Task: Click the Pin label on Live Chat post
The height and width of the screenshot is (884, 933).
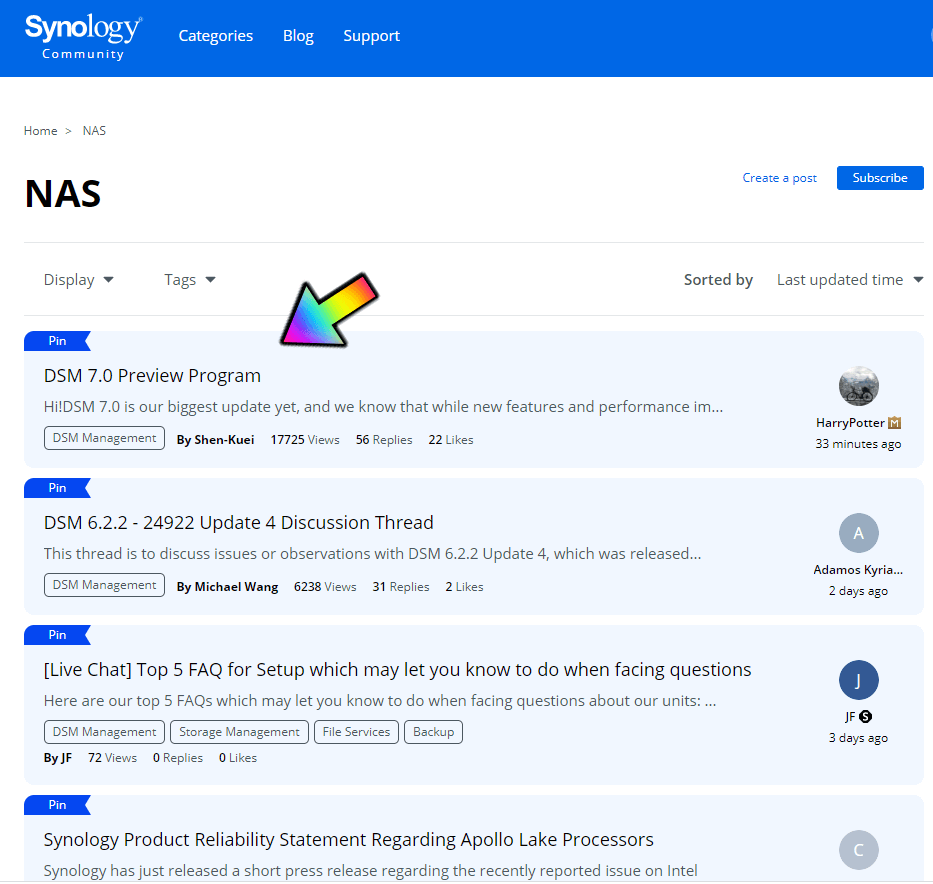Action: (57, 635)
